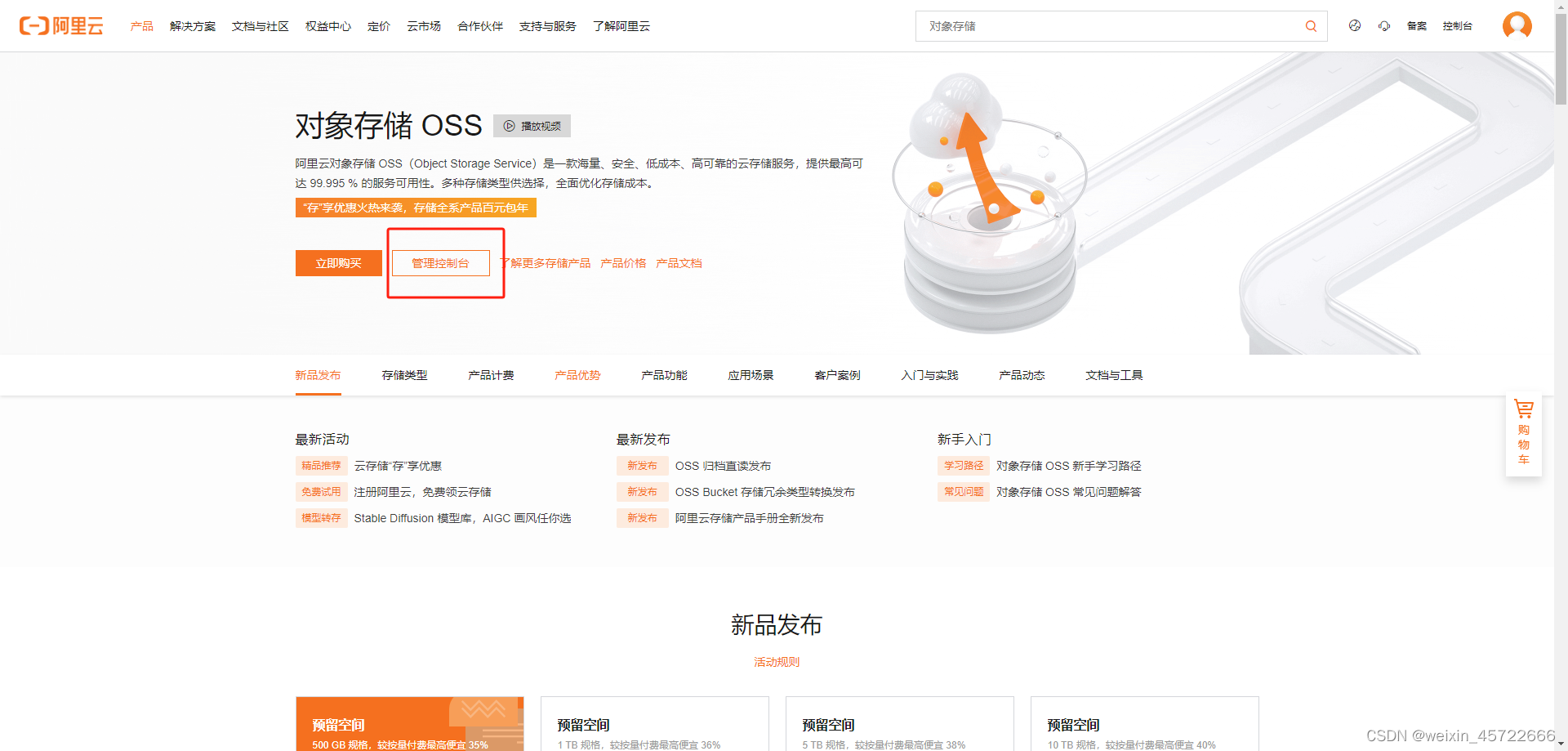The height and width of the screenshot is (751, 1568).
Task: Select the 500 GB 预留空间 card
Action: pyautogui.click(x=410, y=724)
